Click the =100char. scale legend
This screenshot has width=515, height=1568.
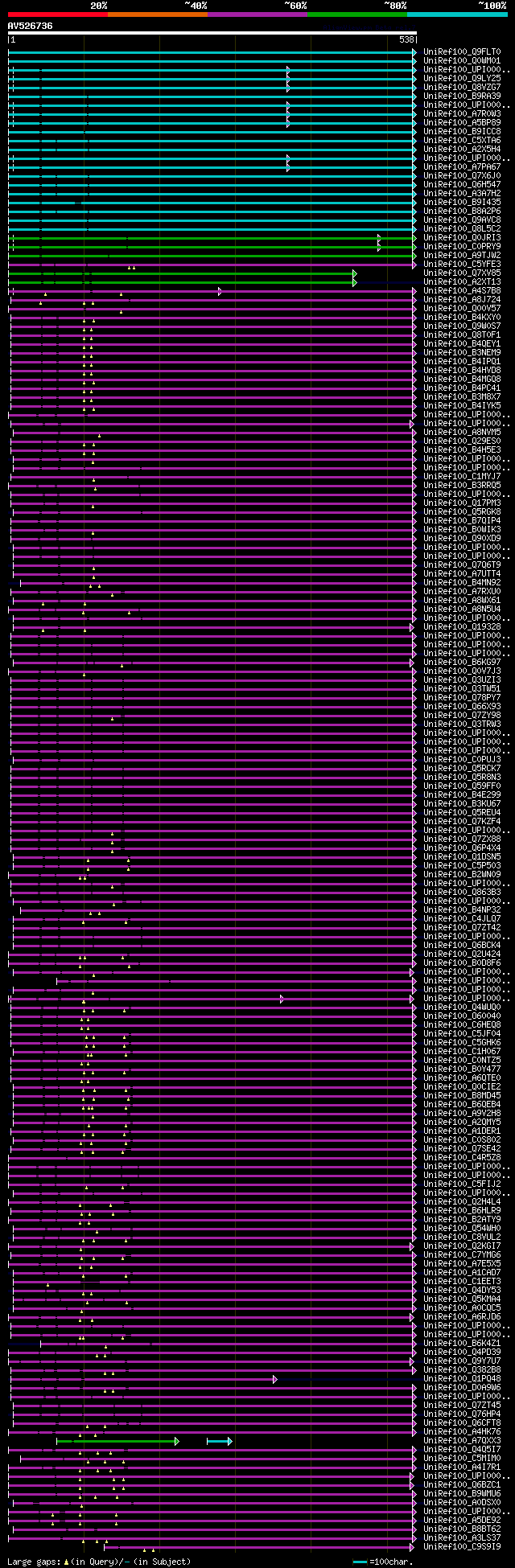pos(383,1562)
